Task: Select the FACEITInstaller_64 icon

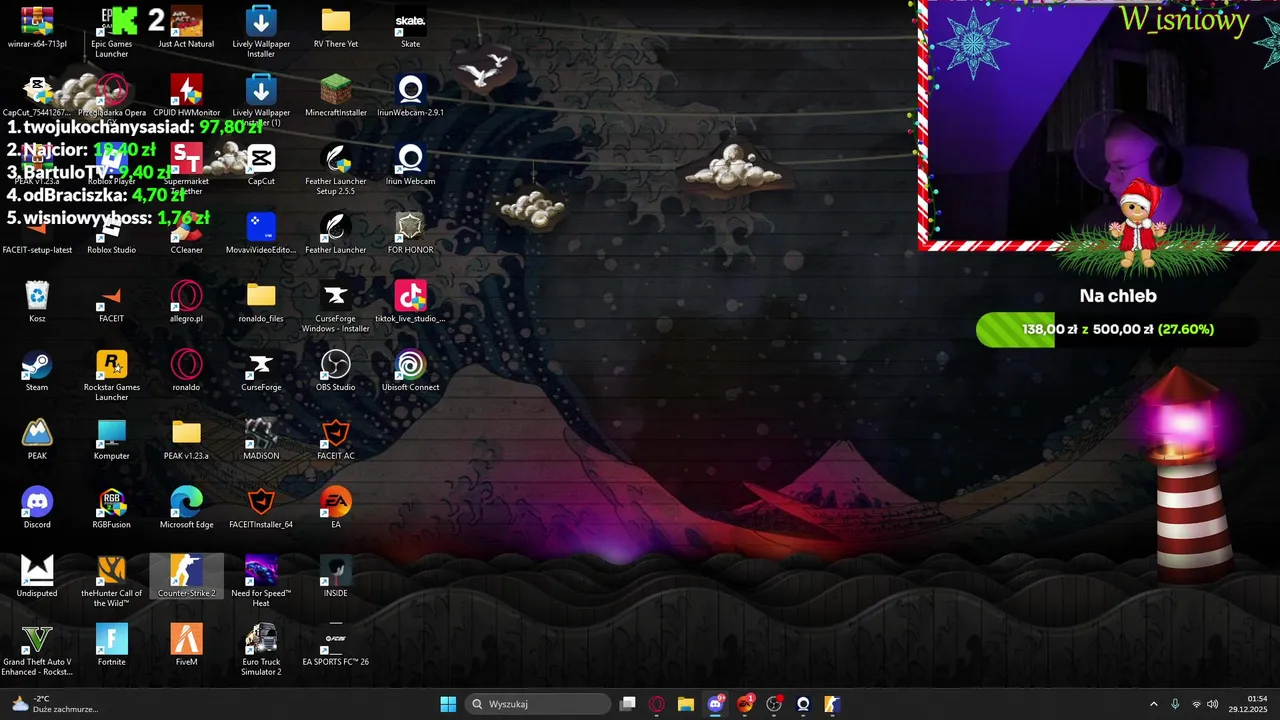Action: [261, 508]
